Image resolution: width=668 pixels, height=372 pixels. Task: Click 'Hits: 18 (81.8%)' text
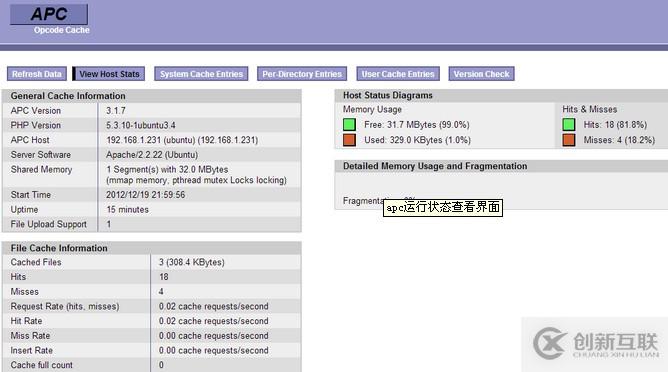615,124
